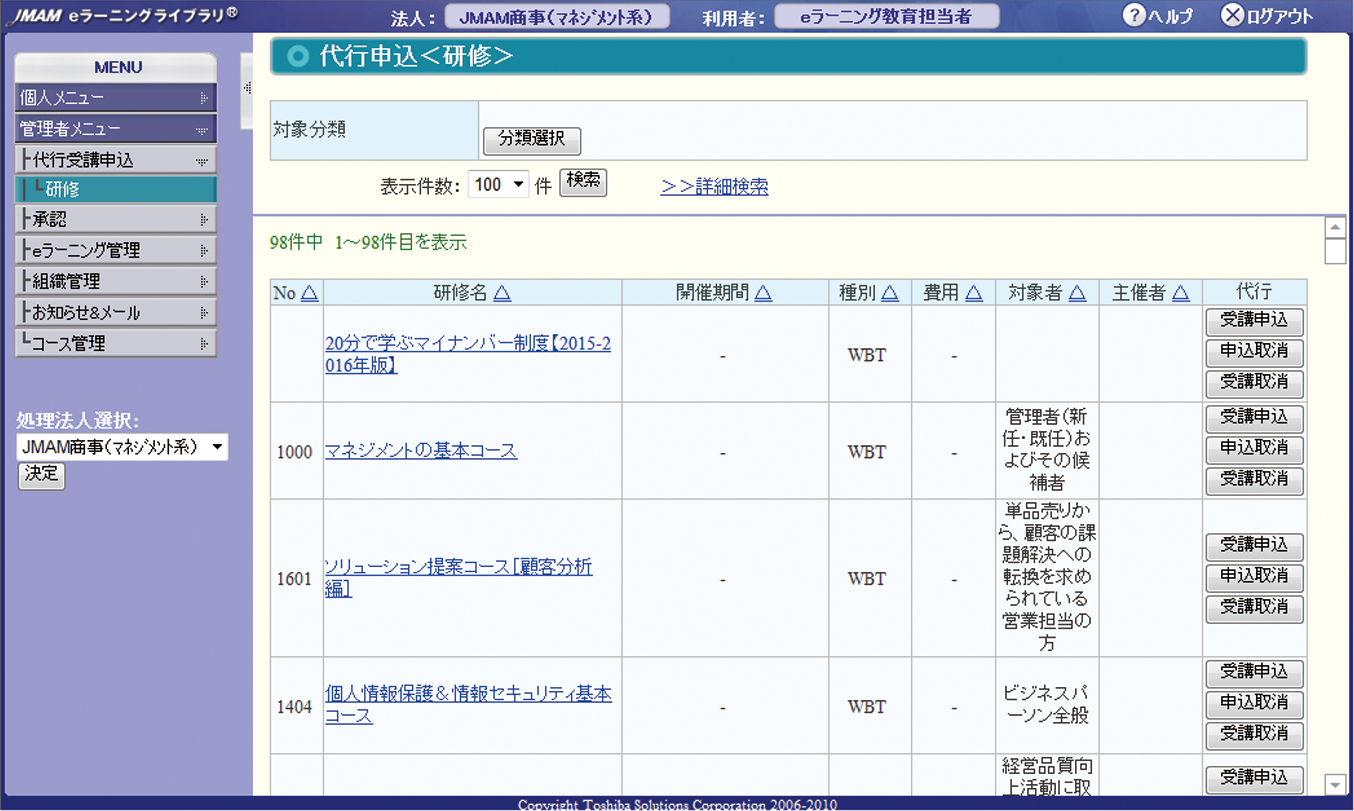Expand the コース管理 menu section
Image resolution: width=1354 pixels, height=811 pixels.
pyautogui.click(x=116, y=343)
